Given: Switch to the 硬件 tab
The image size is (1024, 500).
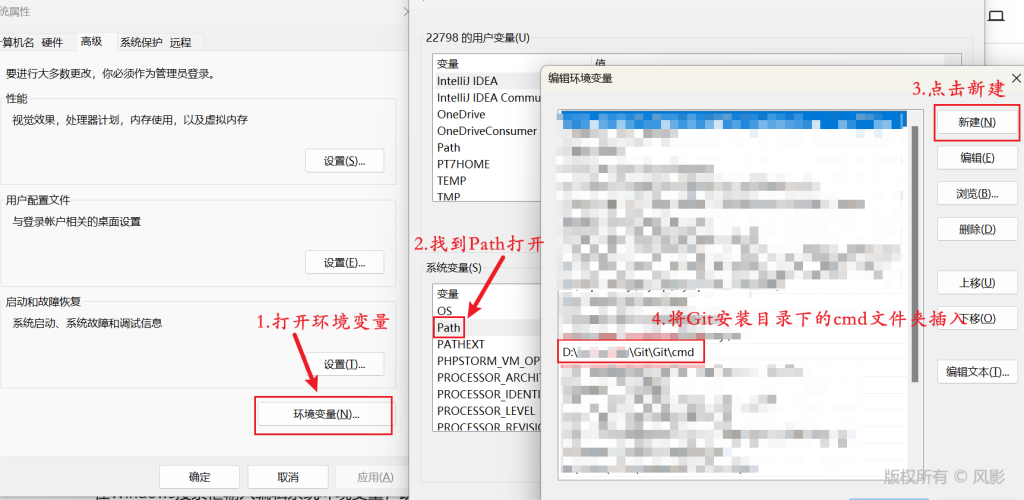Looking at the screenshot, I should 52,42.
